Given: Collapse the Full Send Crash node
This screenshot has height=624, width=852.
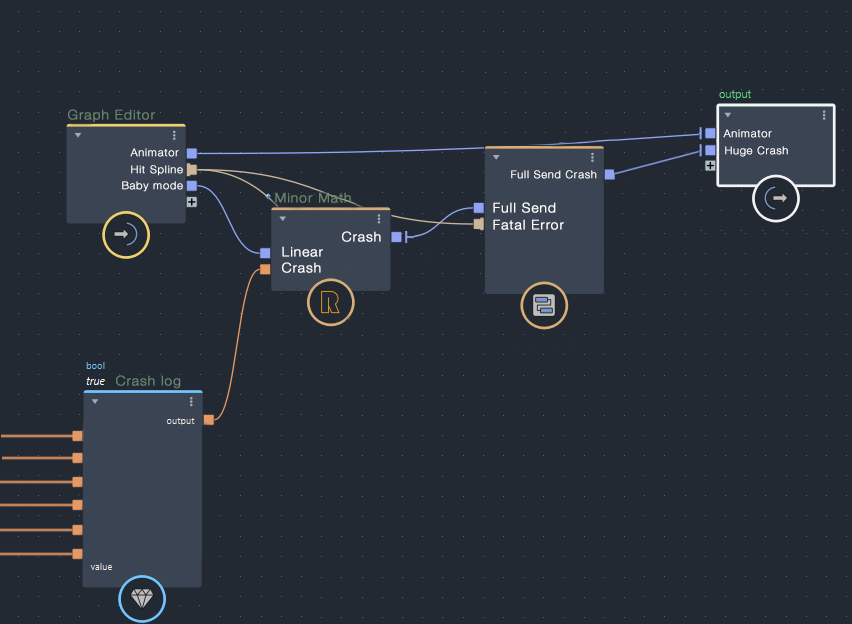Looking at the screenshot, I should tap(496, 158).
